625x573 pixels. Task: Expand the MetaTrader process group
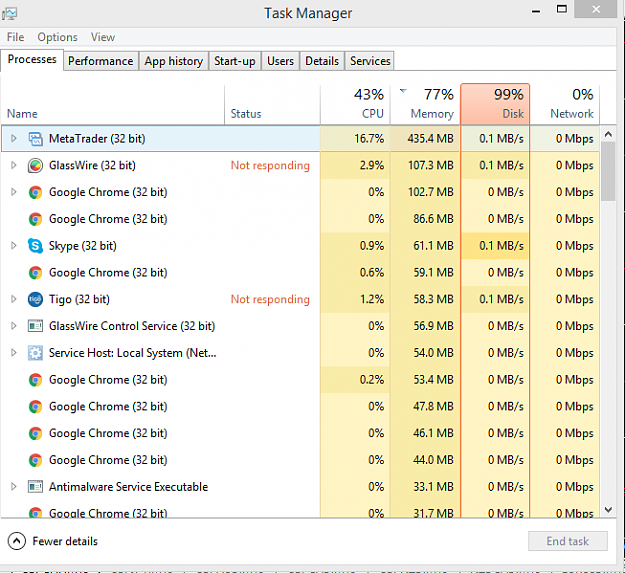pyautogui.click(x=14, y=139)
